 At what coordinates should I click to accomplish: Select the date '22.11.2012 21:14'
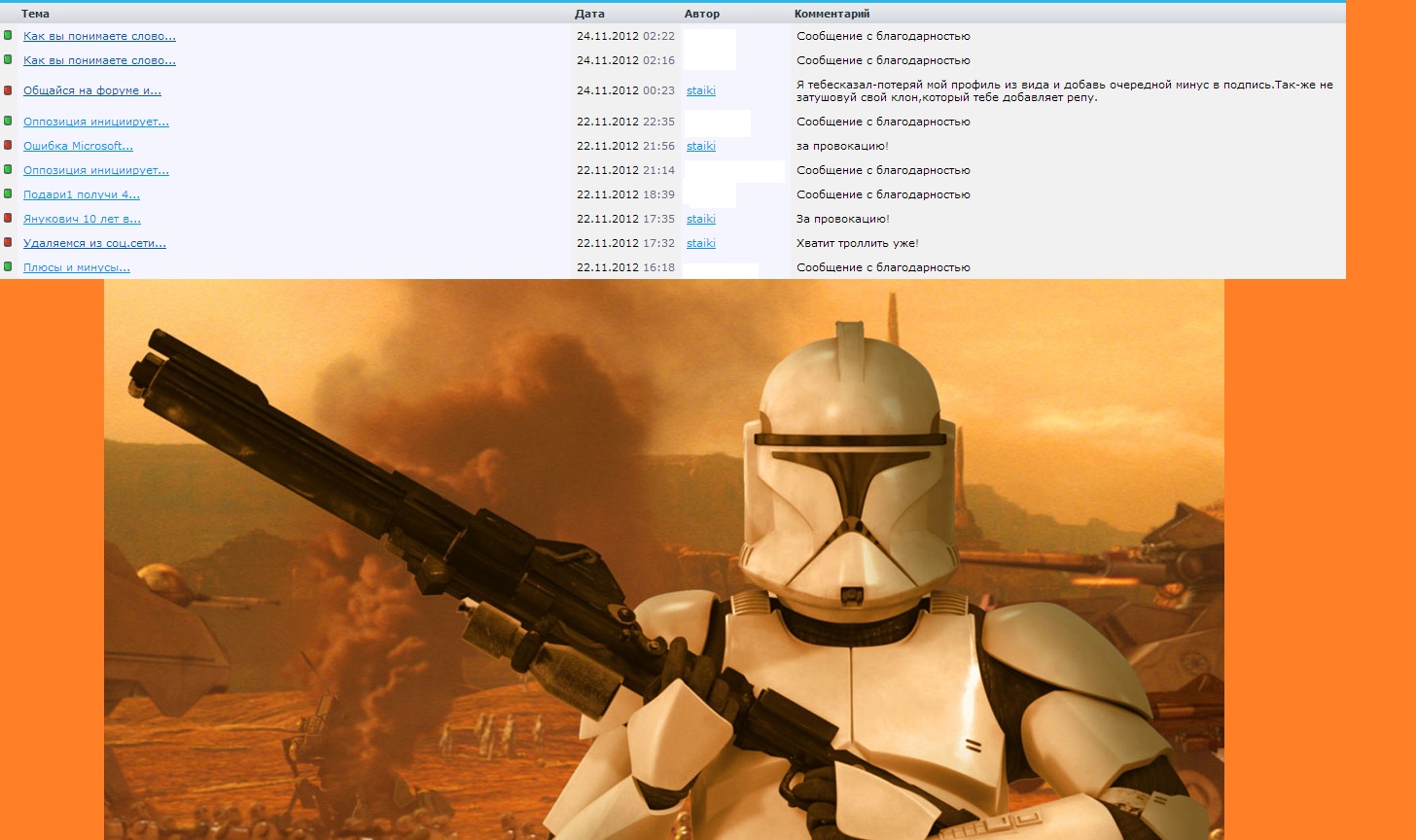(x=625, y=170)
